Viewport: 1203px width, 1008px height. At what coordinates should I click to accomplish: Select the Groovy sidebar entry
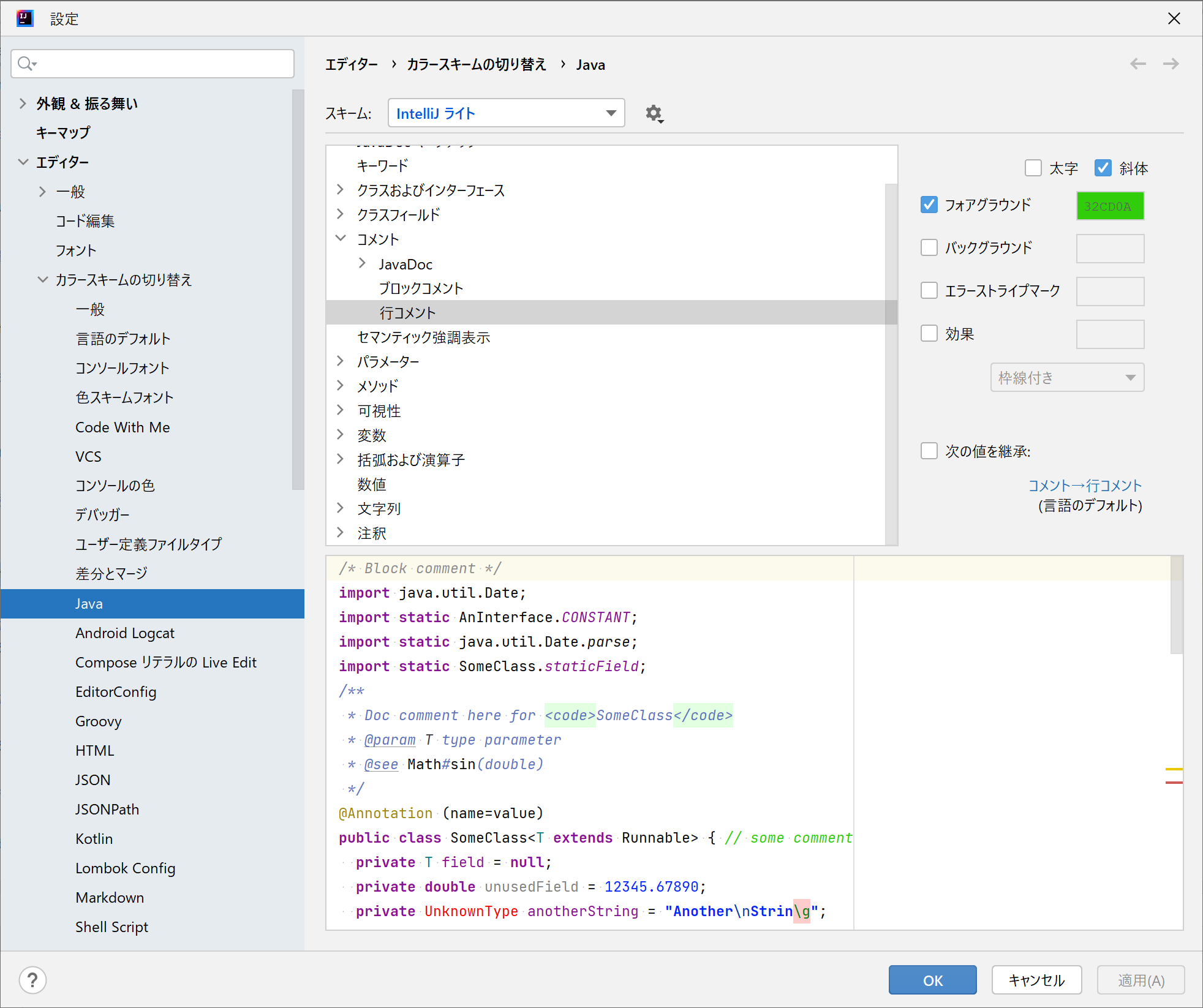coord(99,721)
